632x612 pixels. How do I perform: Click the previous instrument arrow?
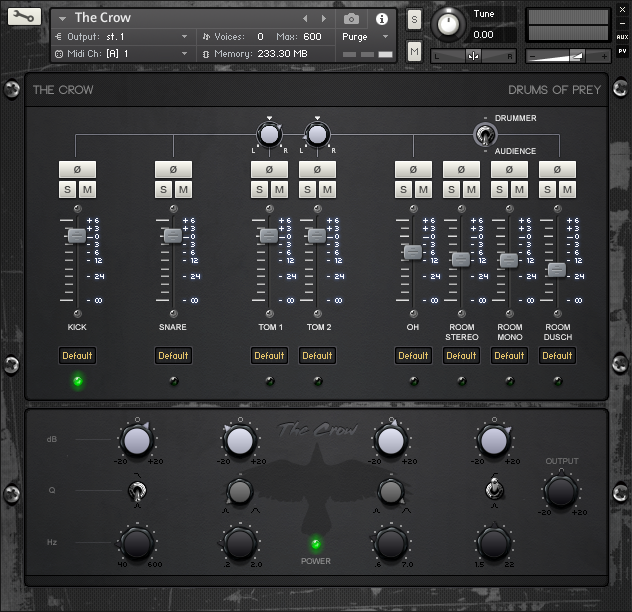pyautogui.click(x=306, y=18)
